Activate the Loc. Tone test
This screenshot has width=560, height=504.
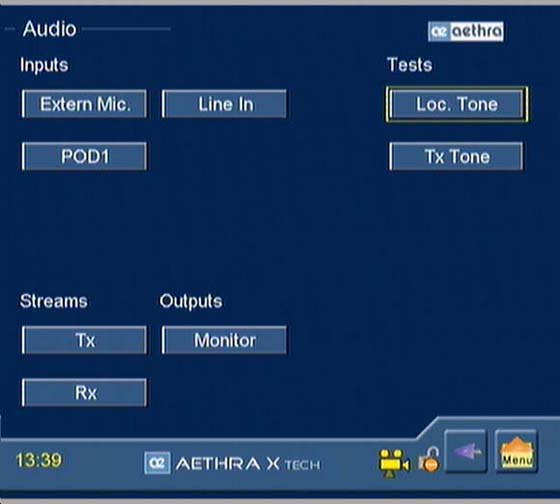[457, 104]
